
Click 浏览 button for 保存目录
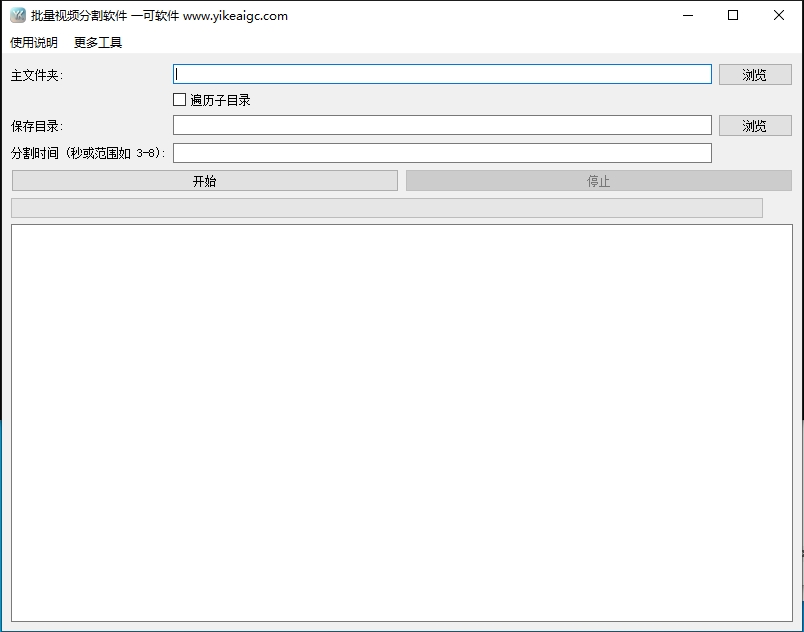(x=755, y=126)
